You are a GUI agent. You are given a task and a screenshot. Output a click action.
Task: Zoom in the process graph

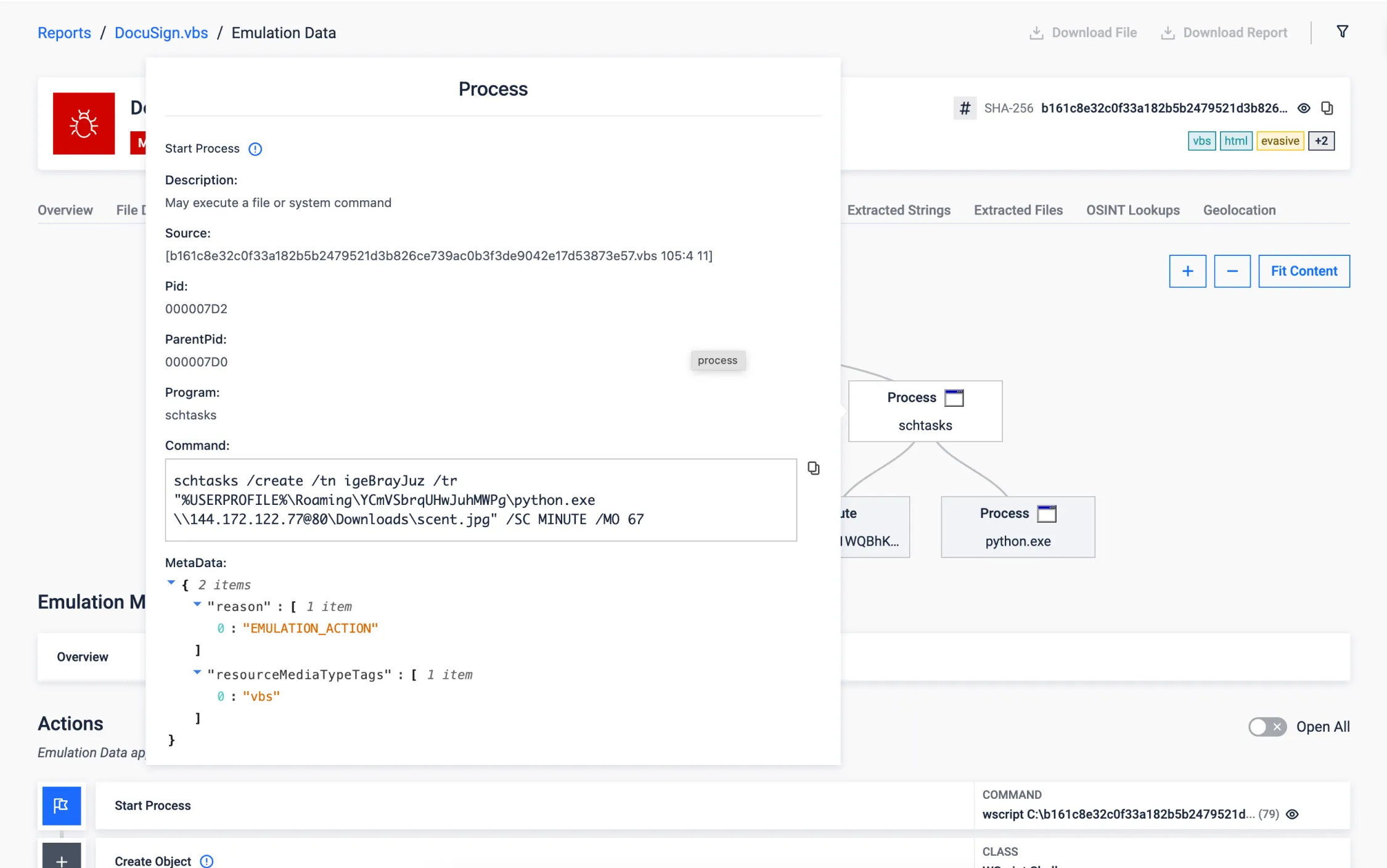coord(1187,271)
